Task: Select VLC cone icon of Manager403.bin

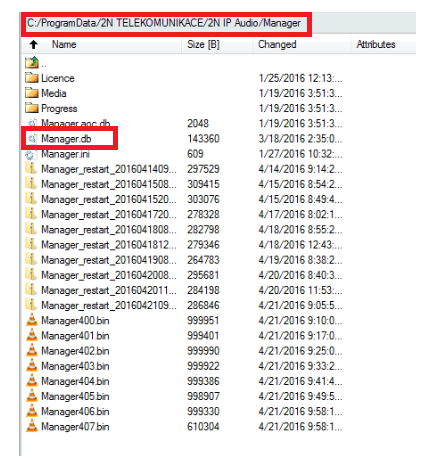Action: (x=32, y=365)
